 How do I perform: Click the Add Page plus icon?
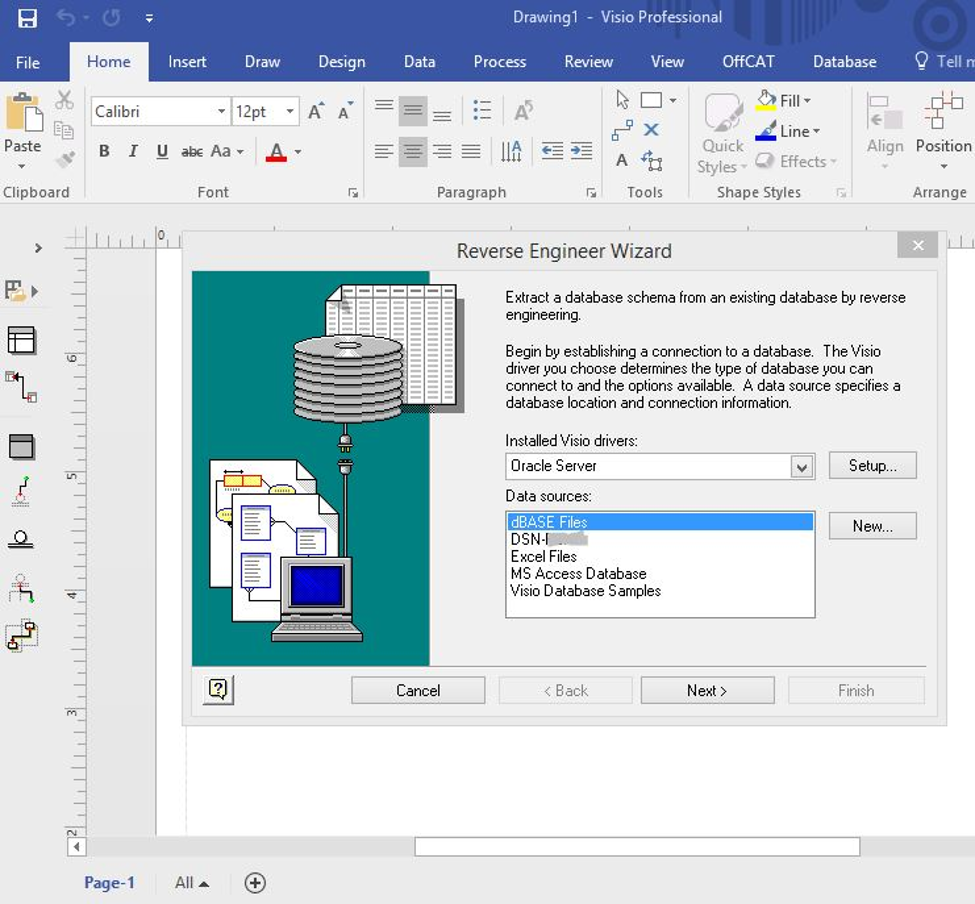(255, 882)
